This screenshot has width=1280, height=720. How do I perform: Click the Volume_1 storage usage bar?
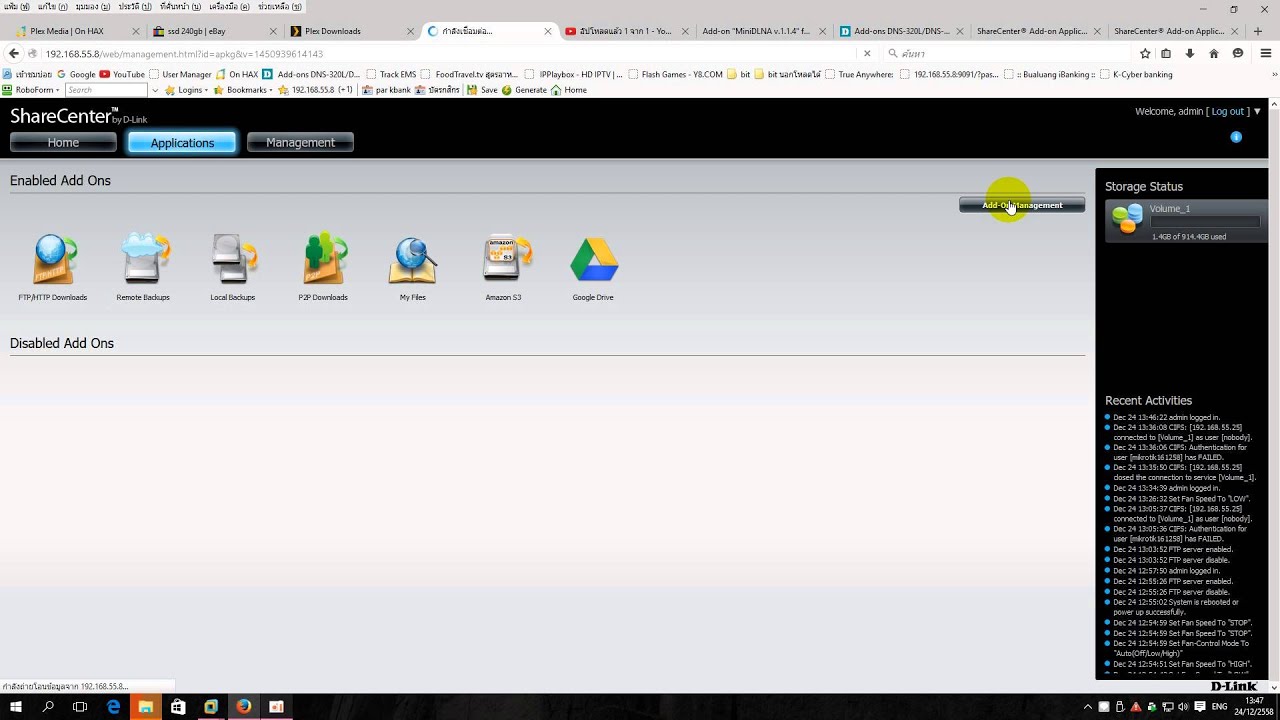[1205, 222]
